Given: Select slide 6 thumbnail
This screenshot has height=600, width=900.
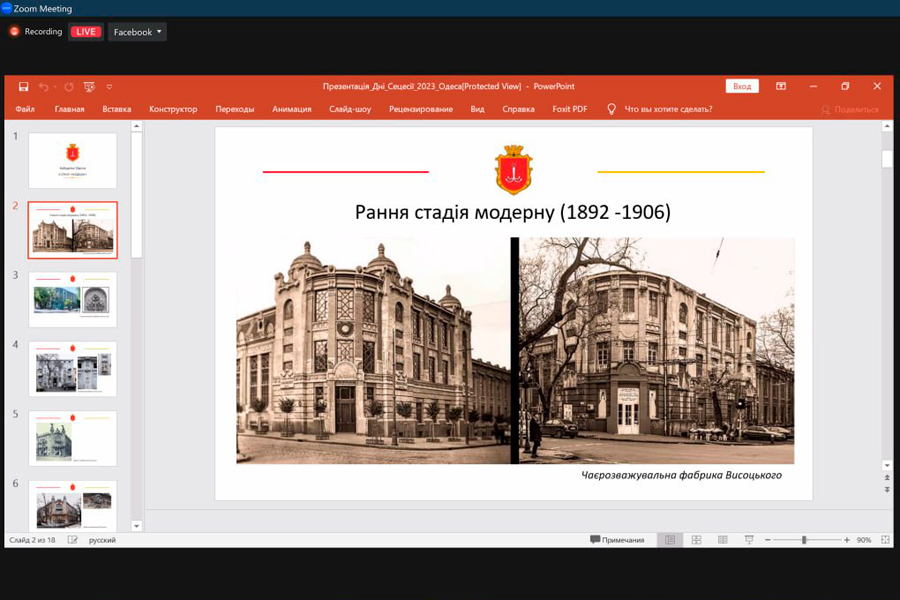Looking at the screenshot, I should coord(73,505).
